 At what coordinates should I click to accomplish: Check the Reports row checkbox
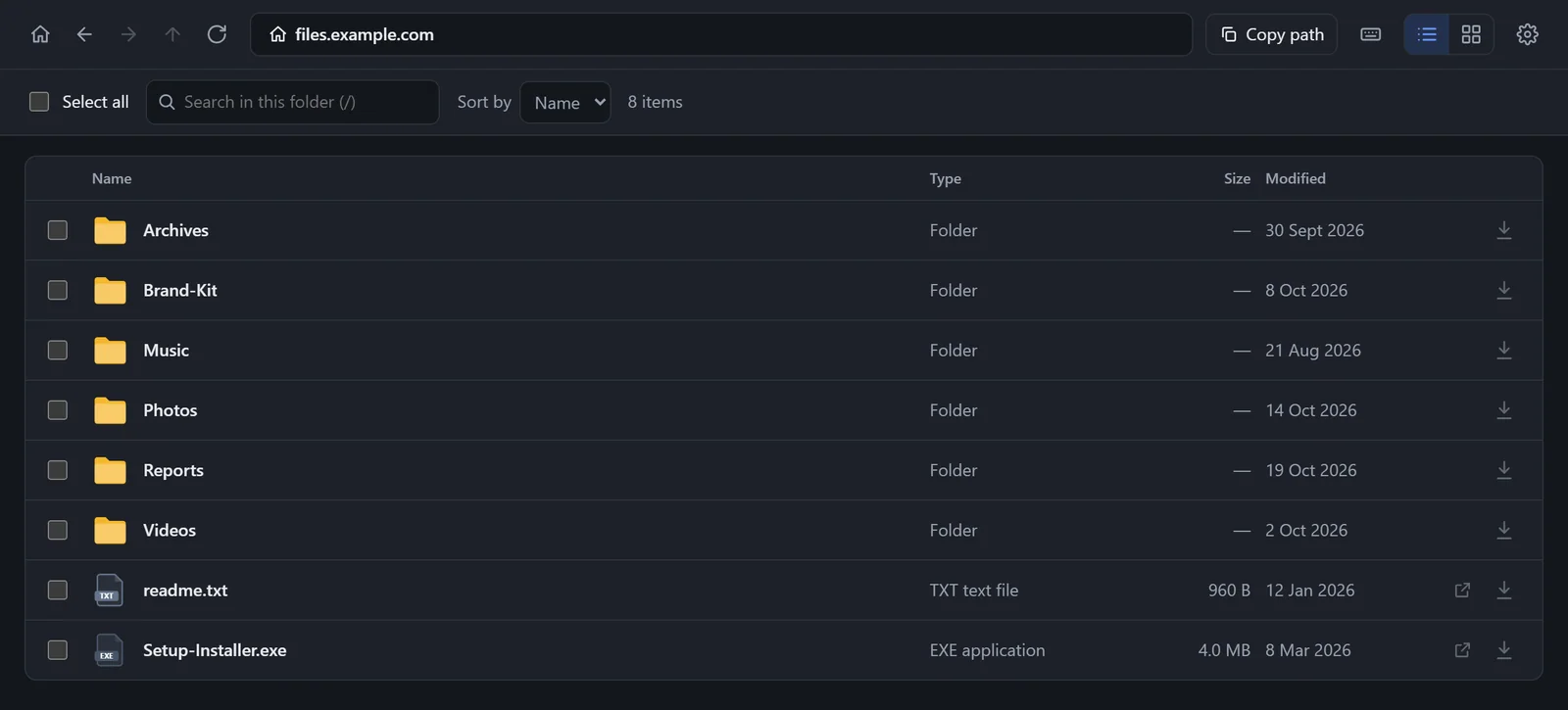click(58, 470)
